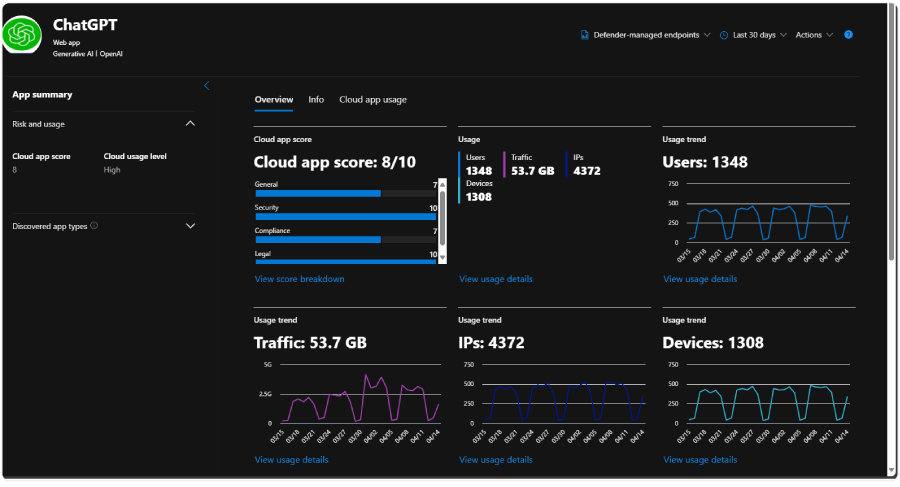
Task: Open View usage details under Users trend
Action: [700, 279]
